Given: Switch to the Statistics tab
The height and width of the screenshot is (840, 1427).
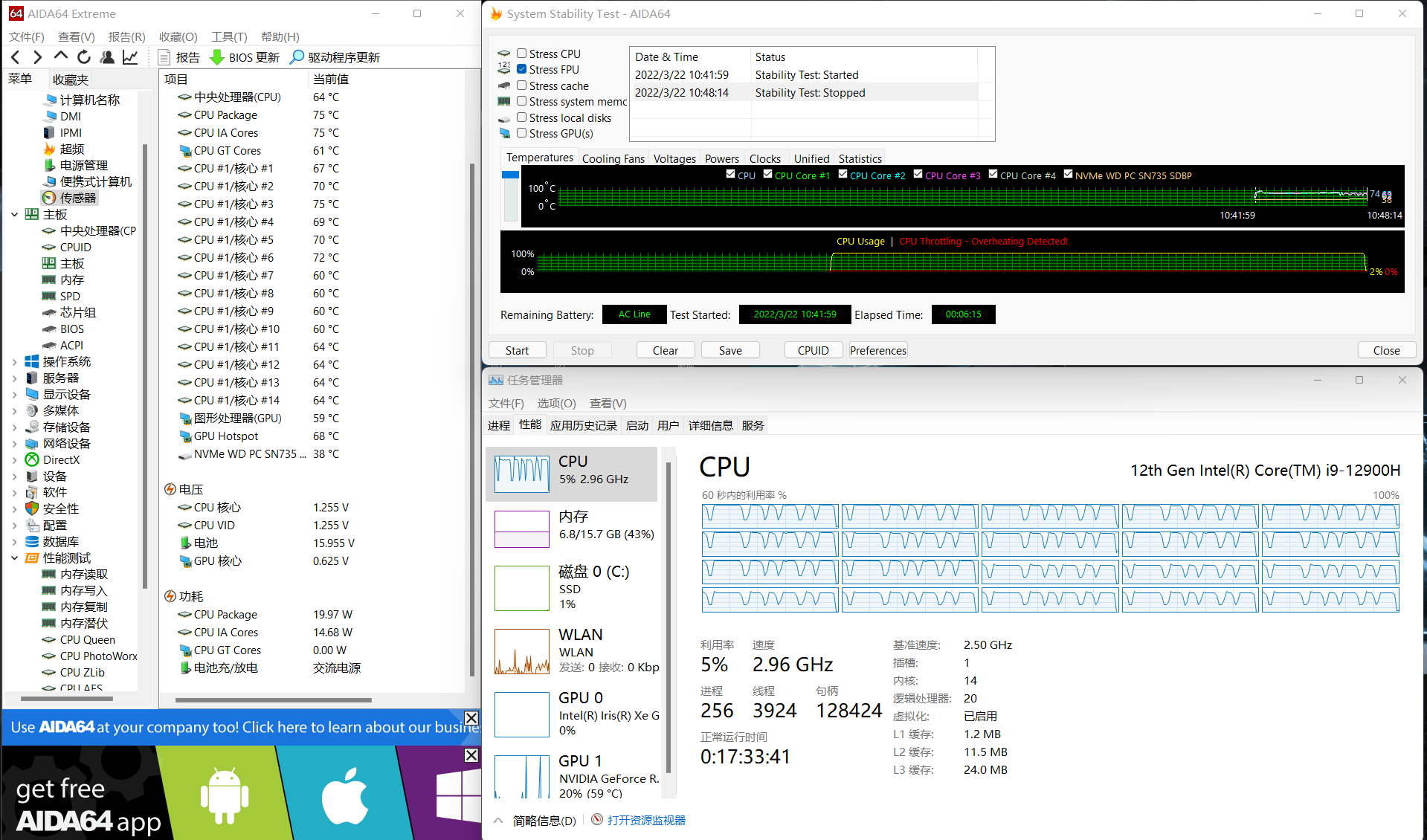Looking at the screenshot, I should click(860, 158).
